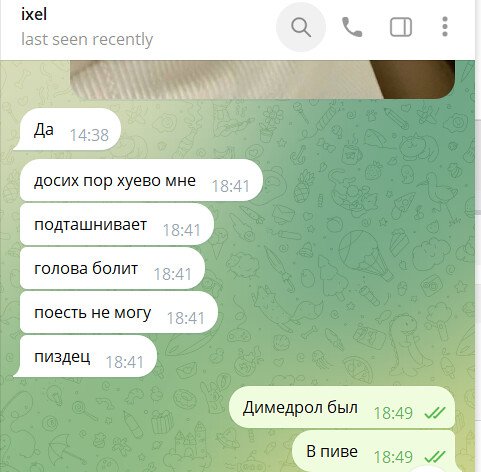Open search in the ixel chat
Viewport: 481px width, 472px height.
(x=301, y=27)
